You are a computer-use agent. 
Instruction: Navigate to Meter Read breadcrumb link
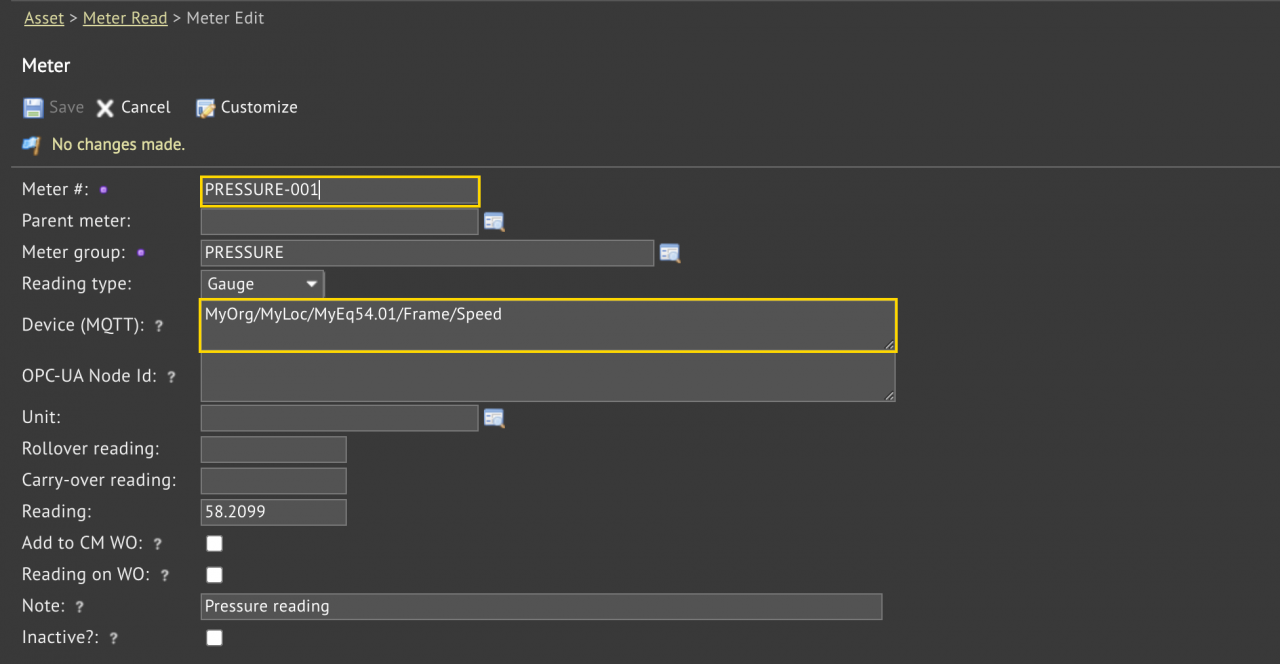(125, 18)
